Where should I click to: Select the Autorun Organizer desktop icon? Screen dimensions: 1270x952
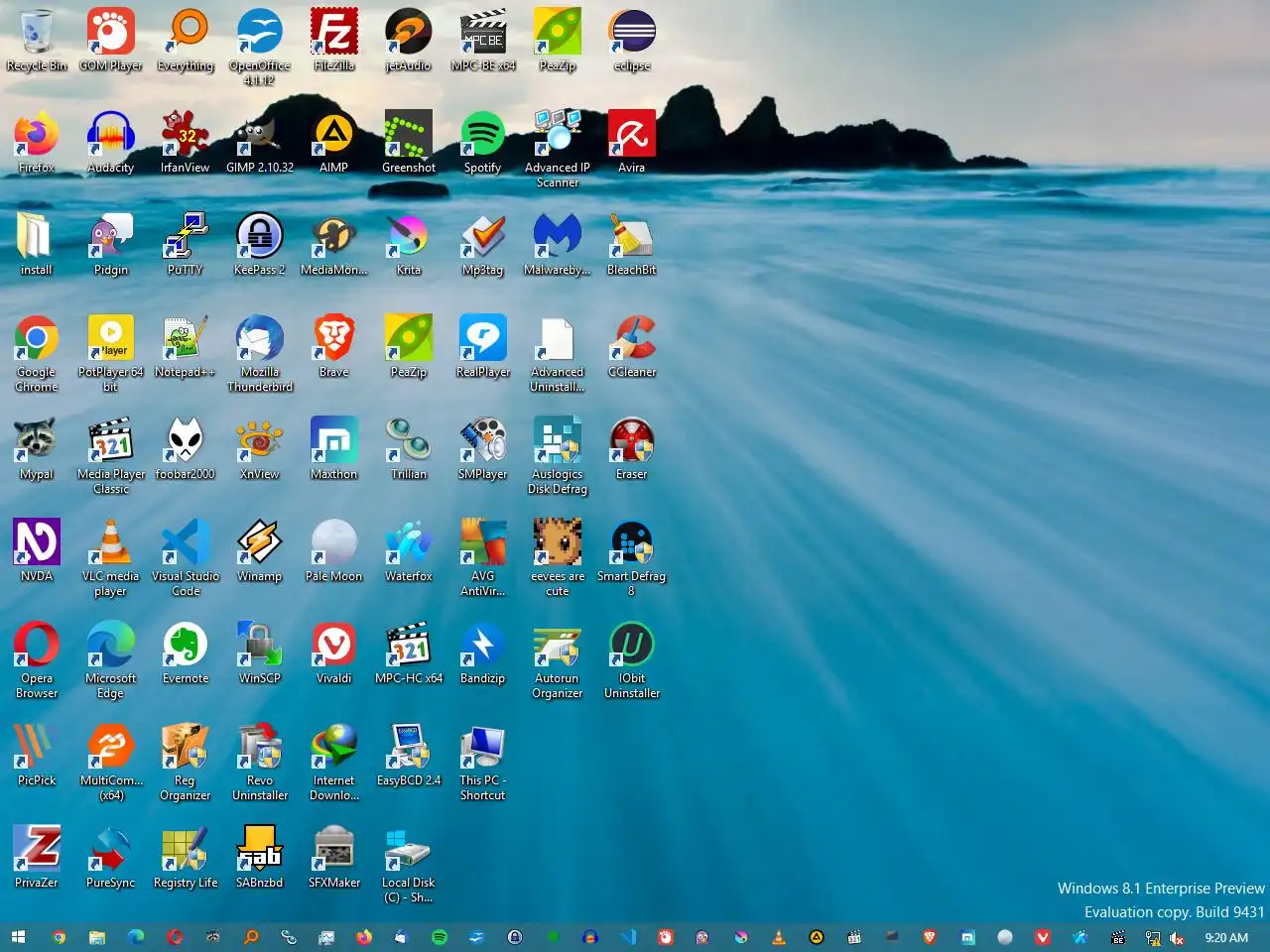tap(558, 660)
